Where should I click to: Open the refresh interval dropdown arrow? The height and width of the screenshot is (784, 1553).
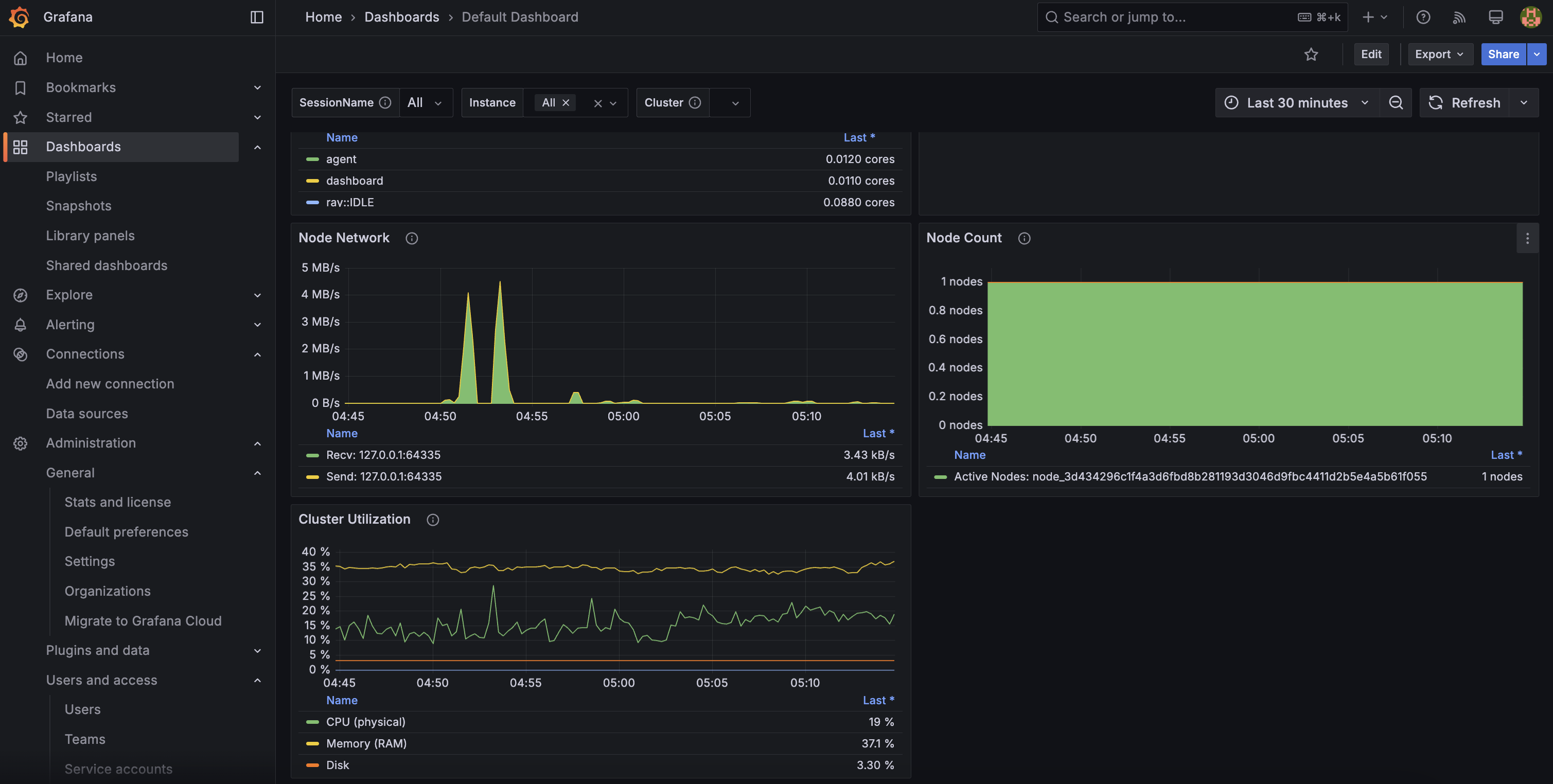coord(1524,102)
